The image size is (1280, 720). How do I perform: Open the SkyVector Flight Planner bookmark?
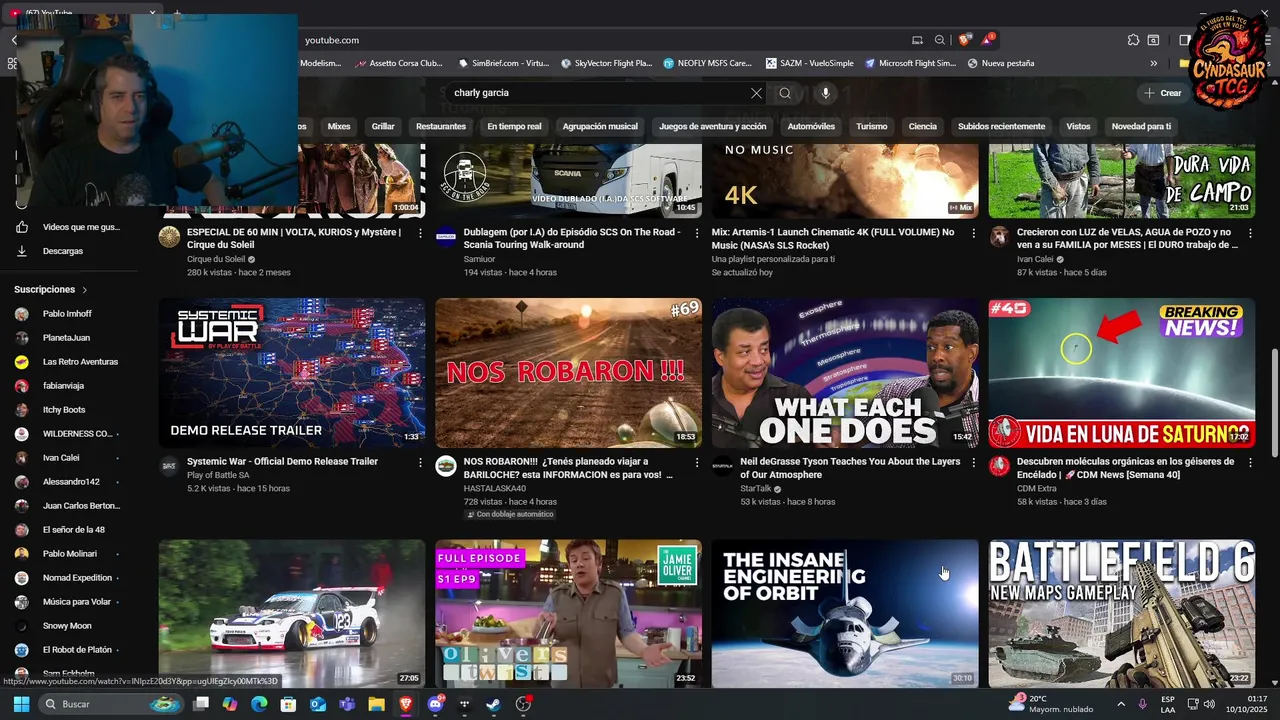coord(607,63)
